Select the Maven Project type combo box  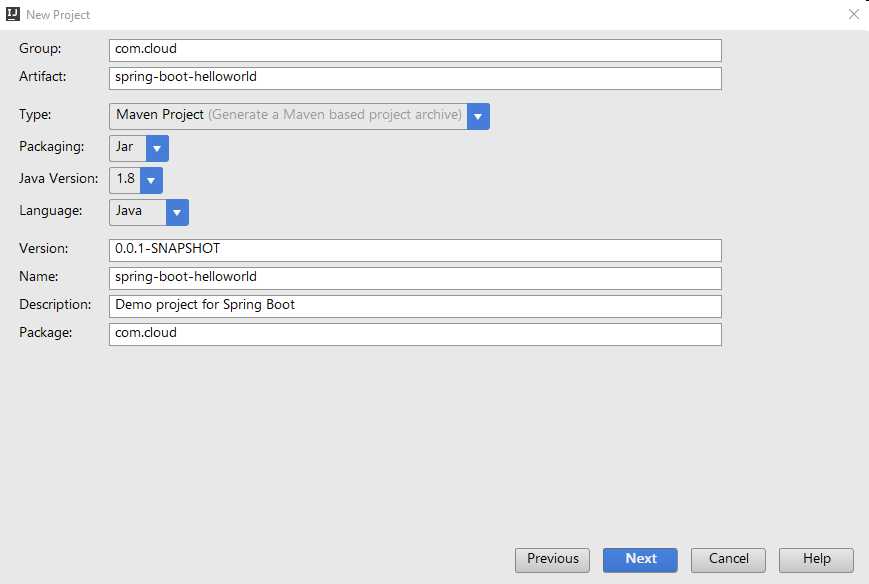pyautogui.click(x=288, y=116)
